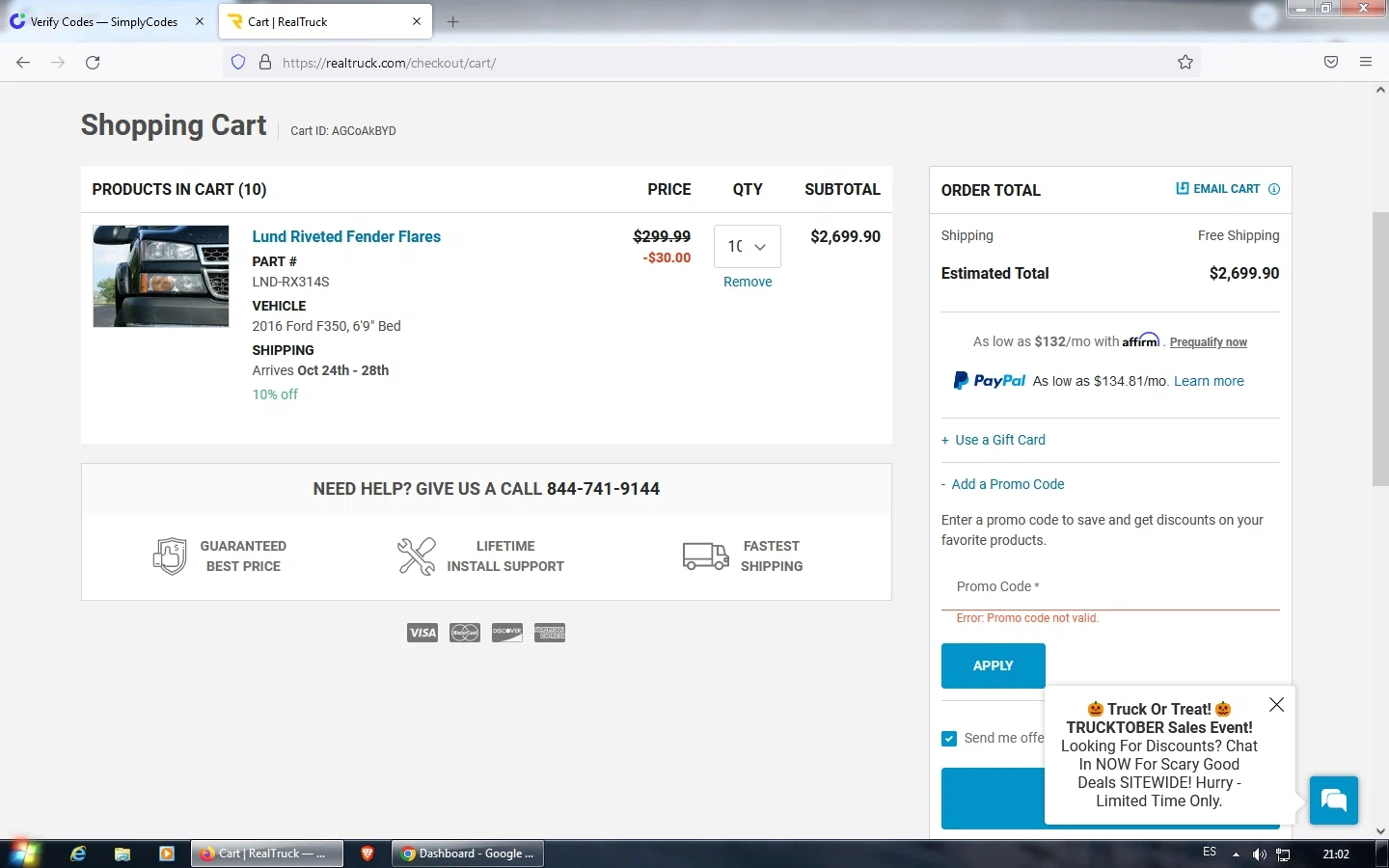Viewport: 1389px width, 868px height.
Task: Click the scrollbar down arrow
Action: (1380, 830)
